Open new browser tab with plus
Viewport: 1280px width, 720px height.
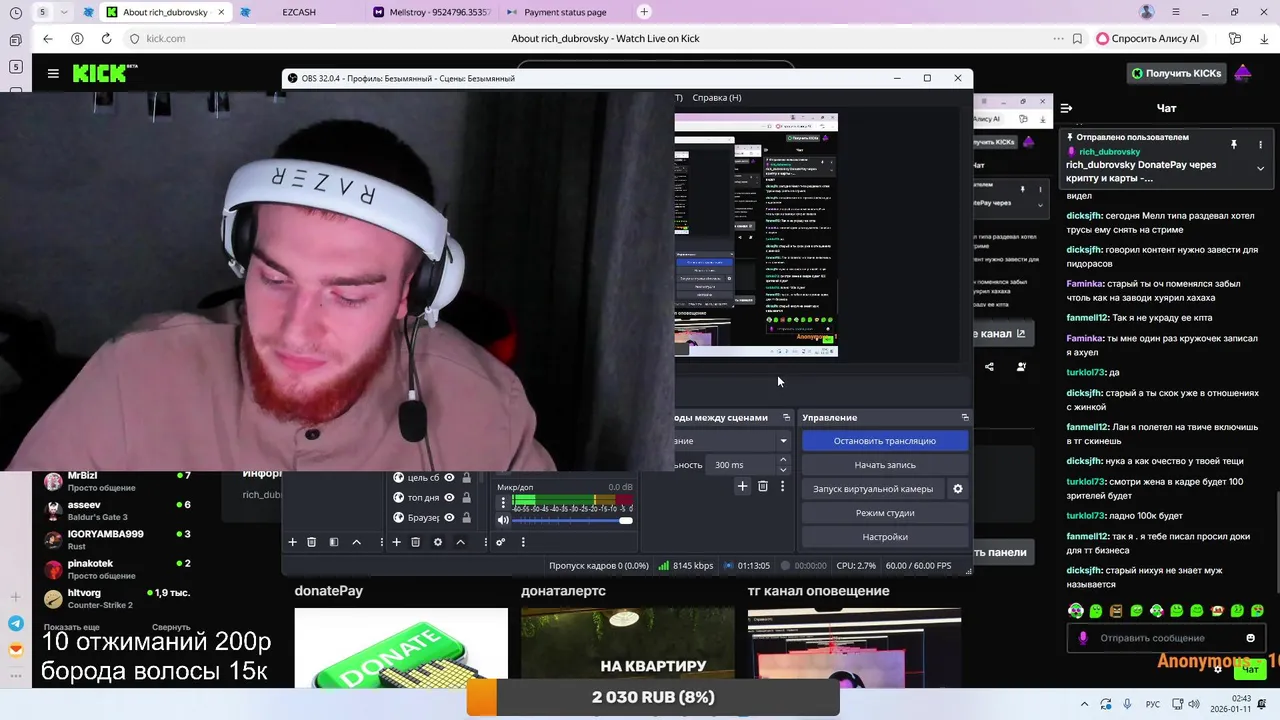[644, 12]
